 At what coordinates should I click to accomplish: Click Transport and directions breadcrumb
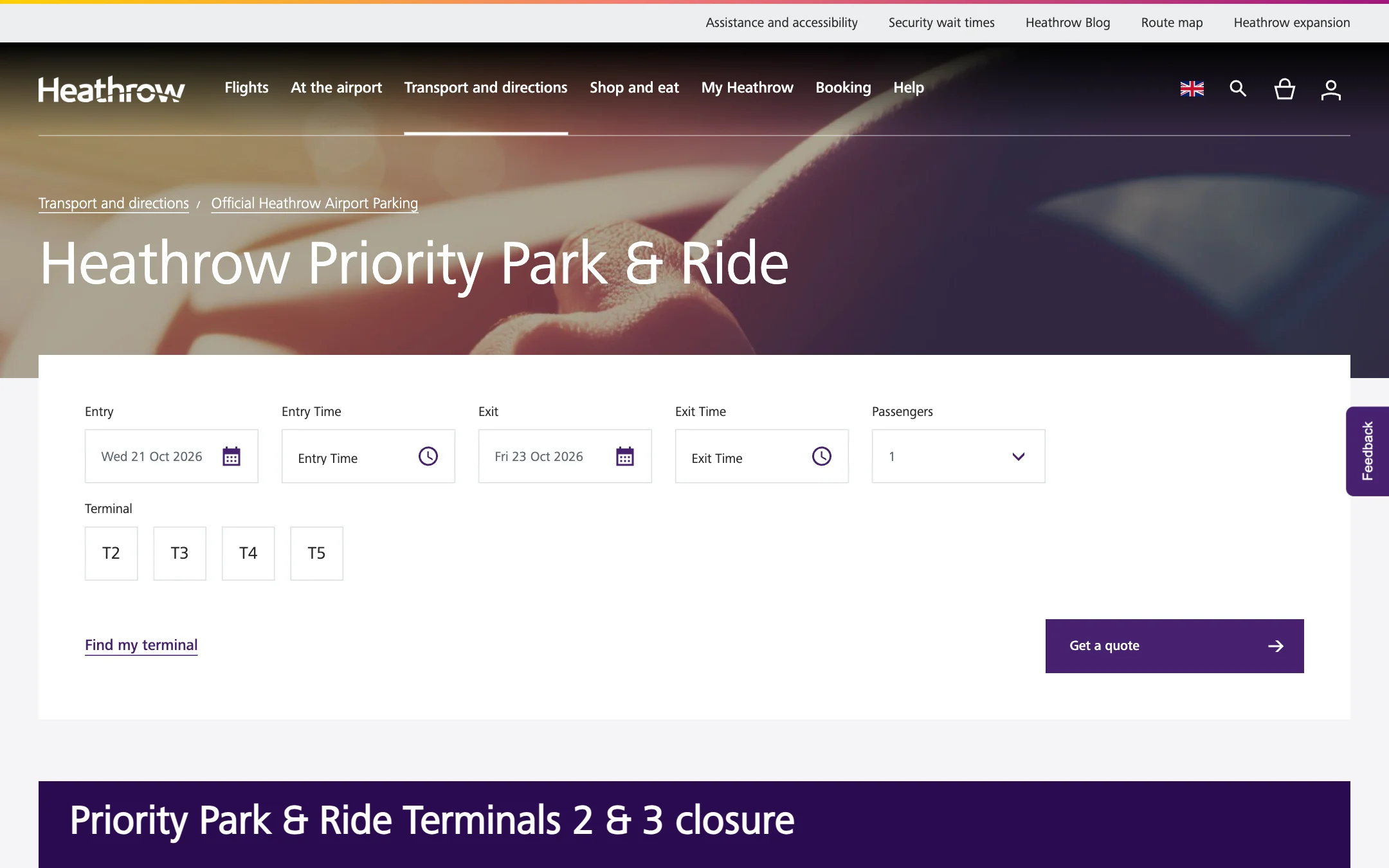114,203
